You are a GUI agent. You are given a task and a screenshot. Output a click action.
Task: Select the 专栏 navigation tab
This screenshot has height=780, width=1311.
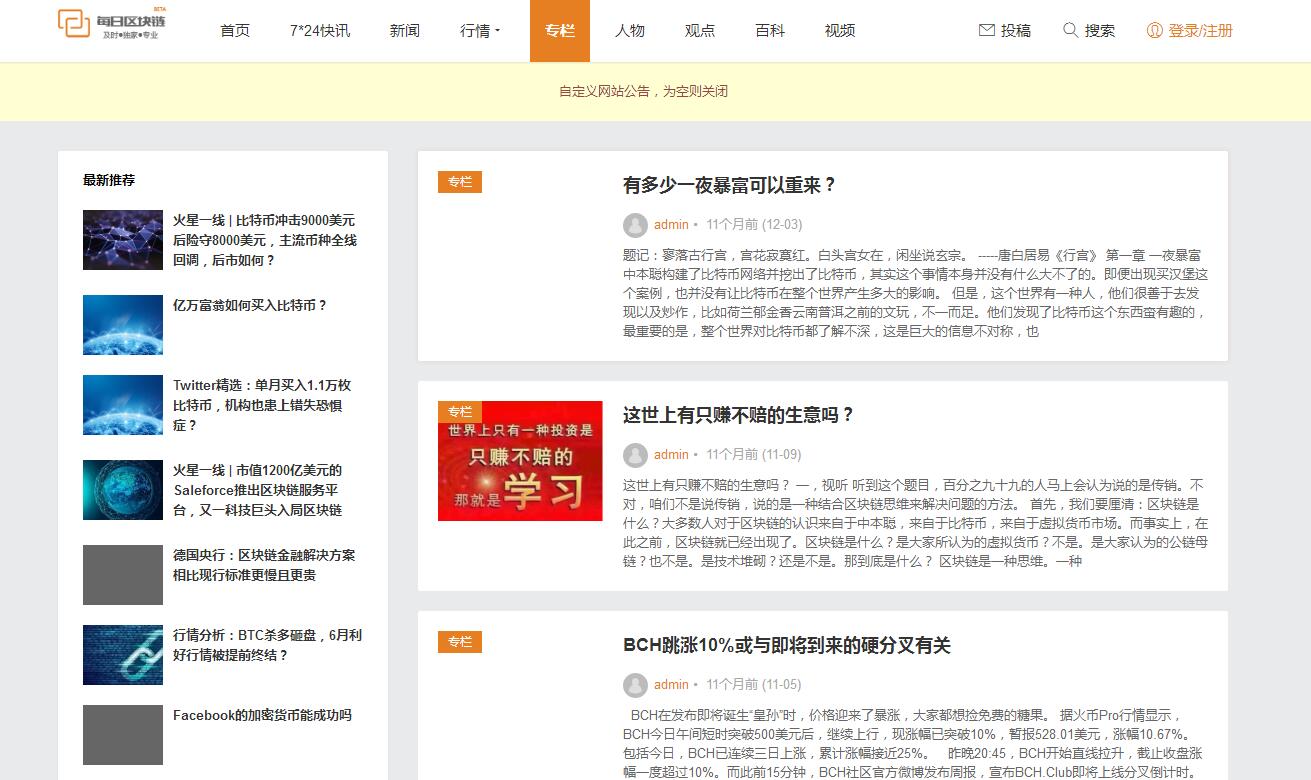[x=560, y=31]
